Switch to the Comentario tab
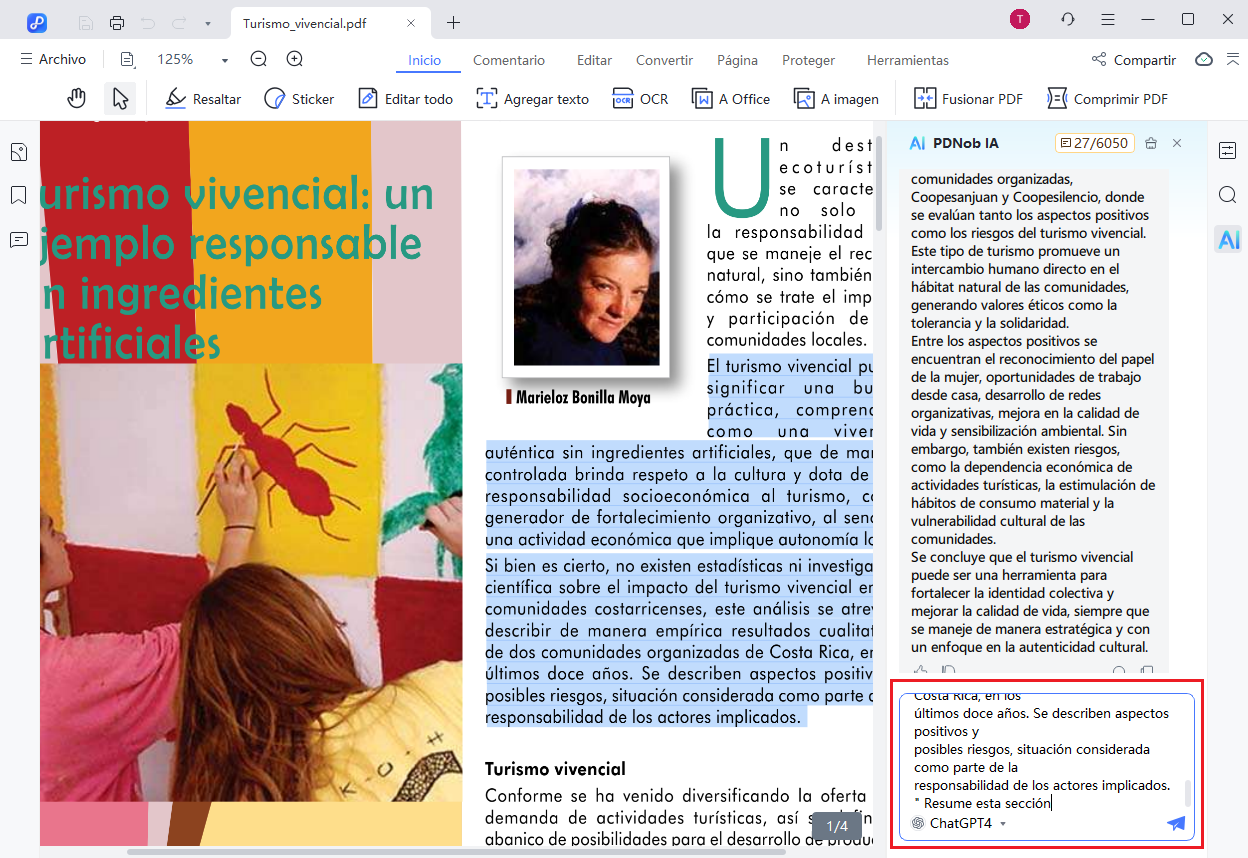This screenshot has height=858, width=1248. pyautogui.click(x=509, y=60)
